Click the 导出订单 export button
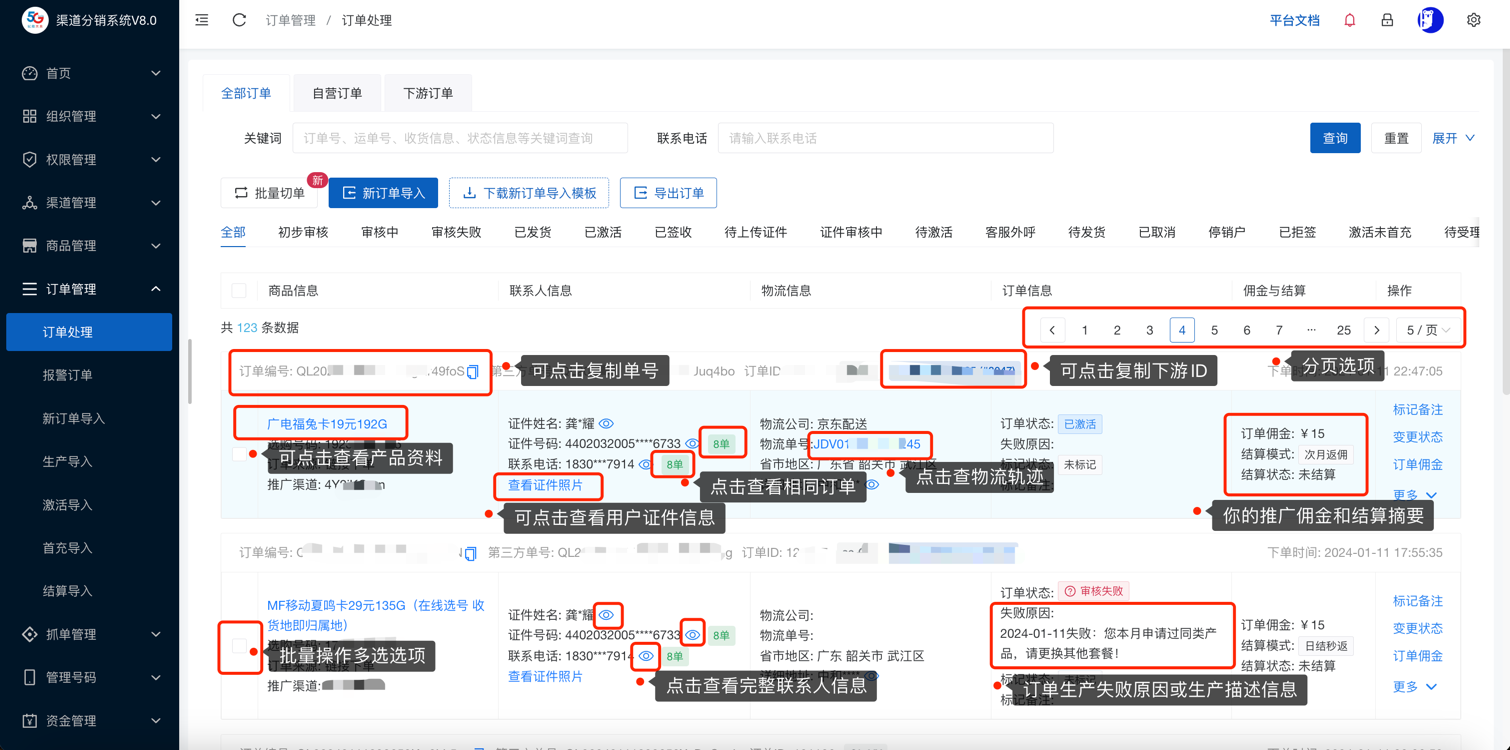This screenshot has width=1510, height=750. point(668,193)
